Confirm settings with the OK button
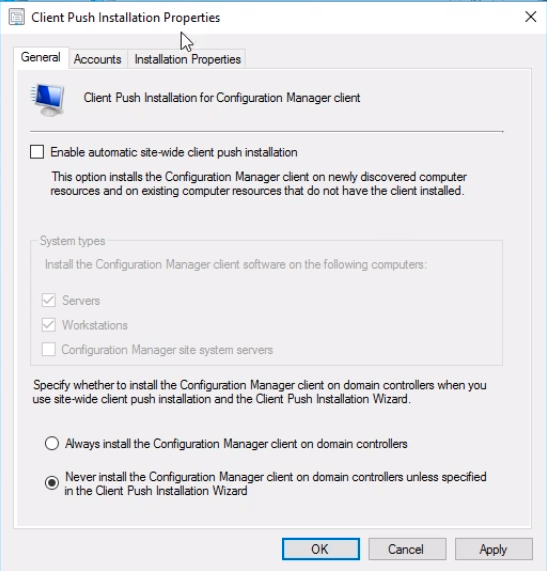Viewport: 547px width, 571px height. tap(320, 549)
